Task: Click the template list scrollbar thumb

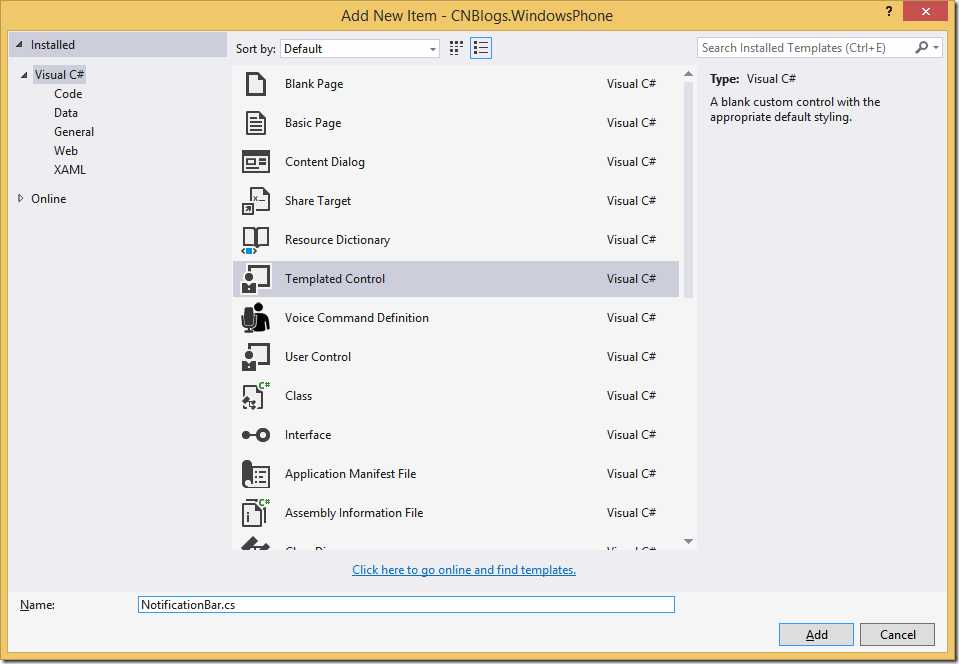Action: pyautogui.click(x=688, y=190)
